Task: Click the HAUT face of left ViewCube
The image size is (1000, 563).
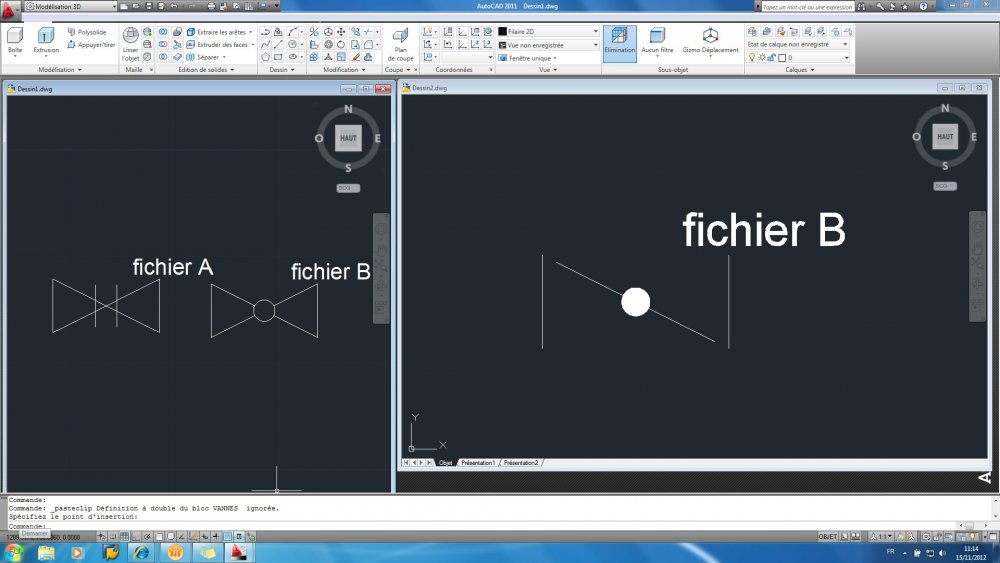Action: coord(348,138)
